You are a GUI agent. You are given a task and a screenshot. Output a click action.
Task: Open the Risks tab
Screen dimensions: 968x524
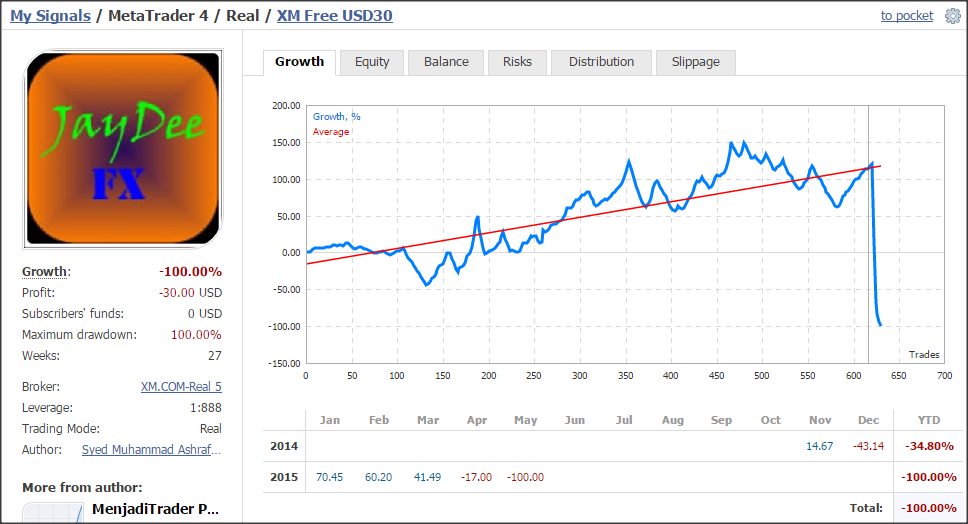pyautogui.click(x=517, y=62)
